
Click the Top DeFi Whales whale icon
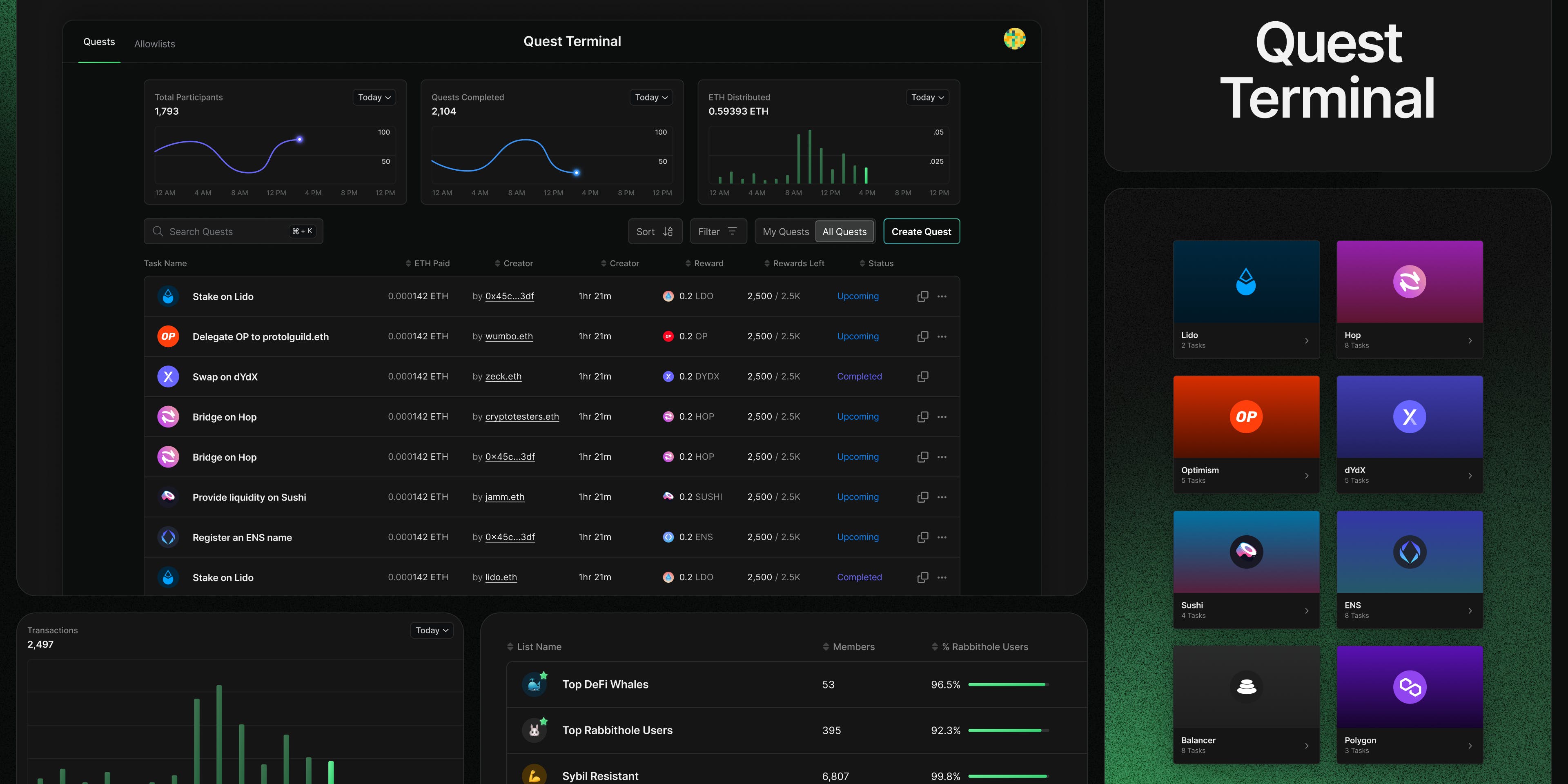pos(535,684)
